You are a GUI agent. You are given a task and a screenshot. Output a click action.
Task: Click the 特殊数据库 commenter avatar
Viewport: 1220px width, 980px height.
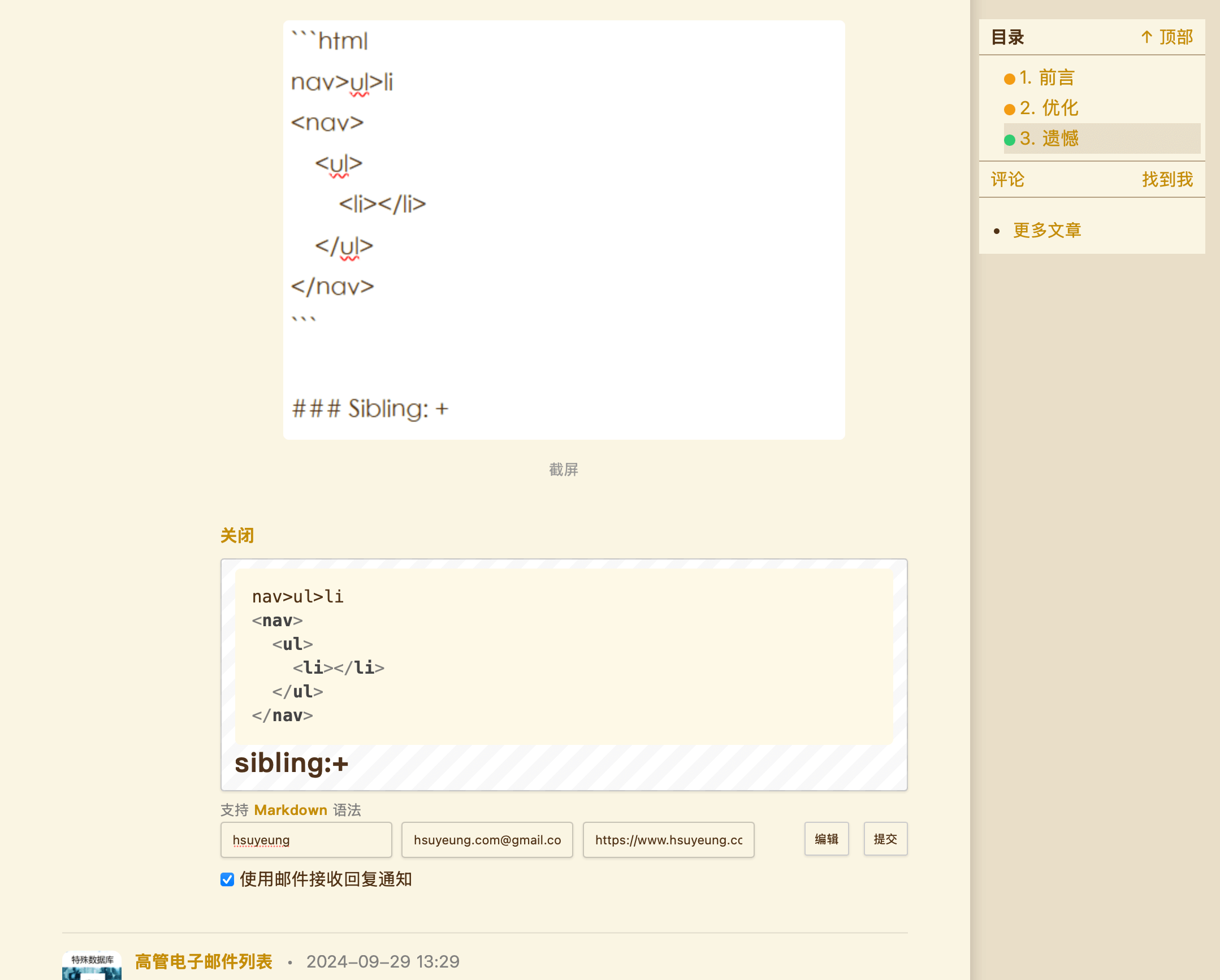[91, 965]
